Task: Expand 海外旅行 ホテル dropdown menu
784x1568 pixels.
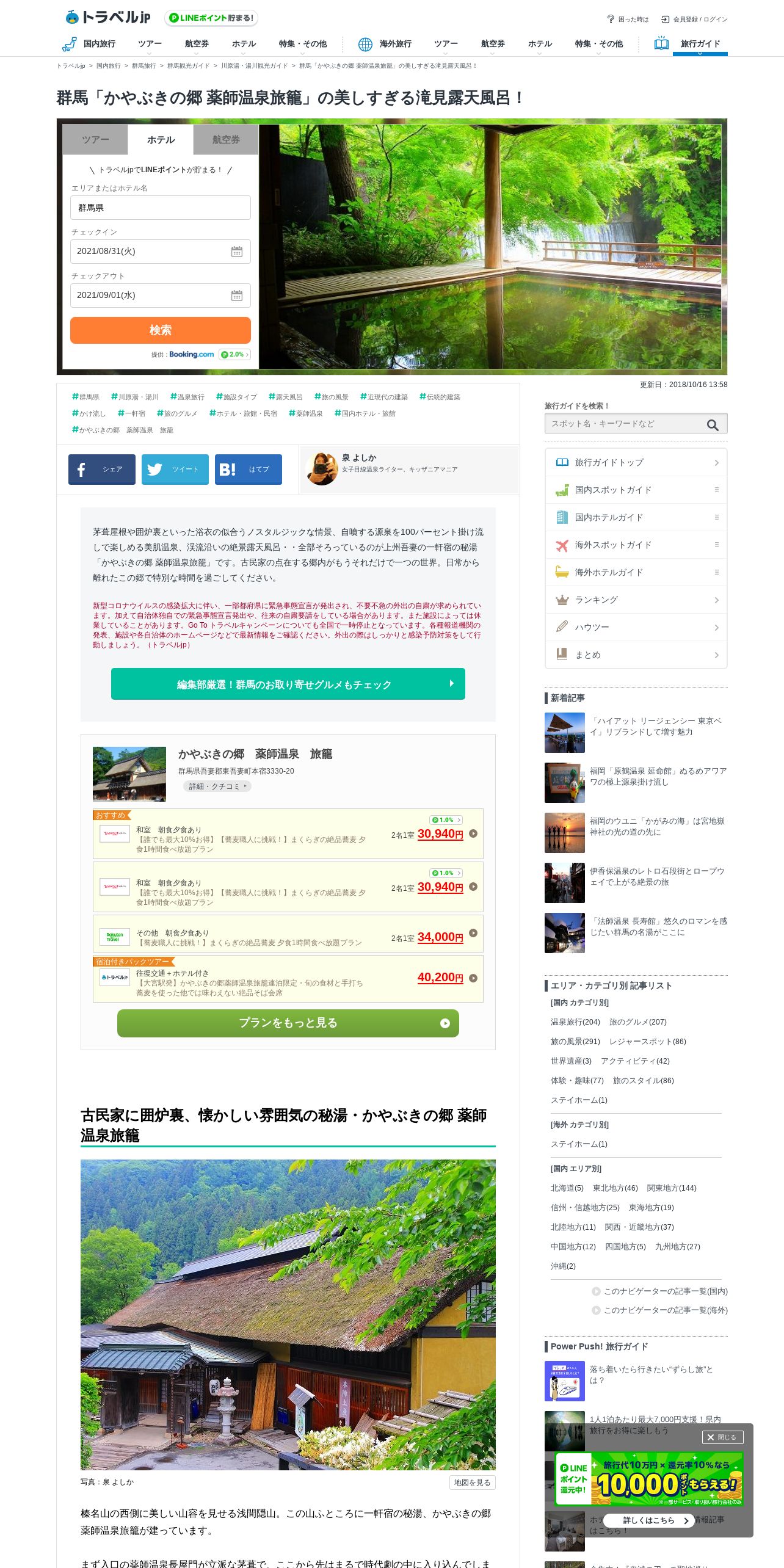Action: click(x=540, y=46)
